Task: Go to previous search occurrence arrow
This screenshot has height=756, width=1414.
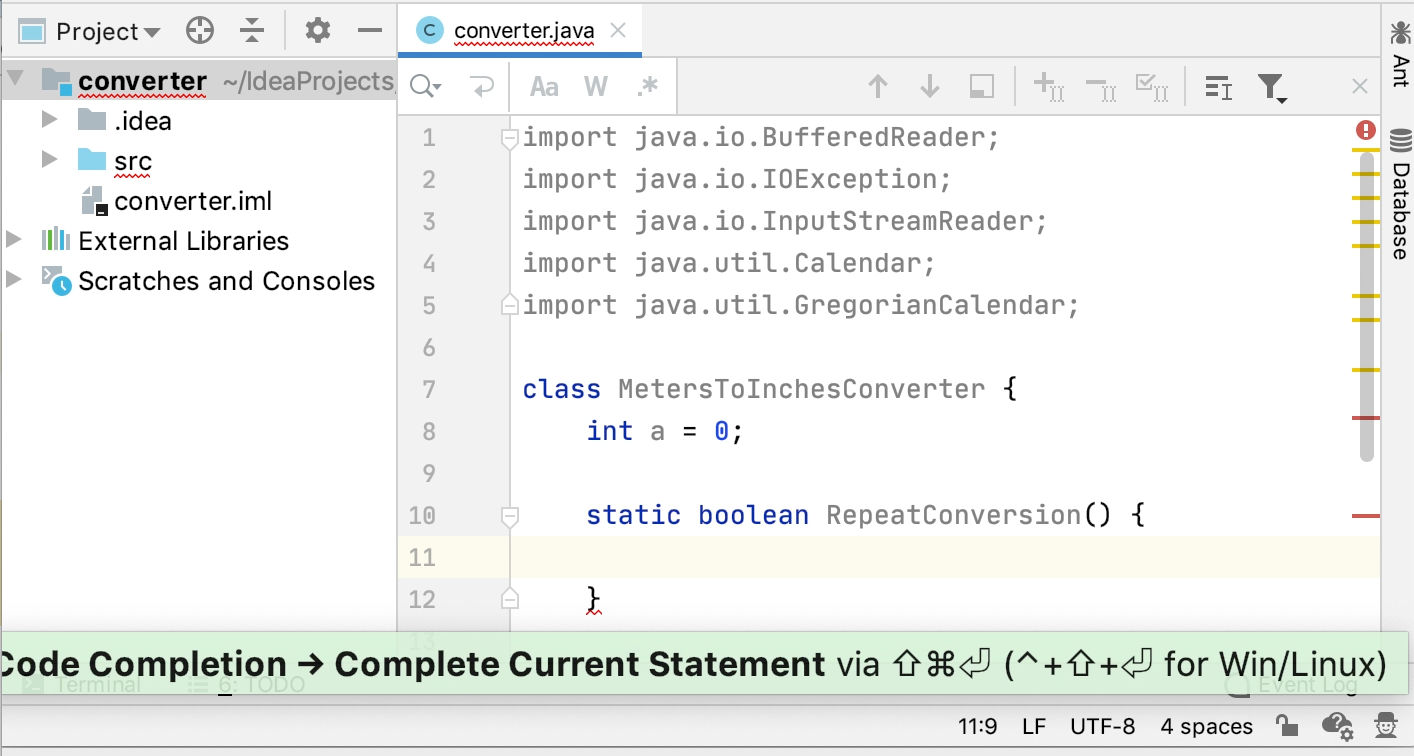Action: (878, 87)
